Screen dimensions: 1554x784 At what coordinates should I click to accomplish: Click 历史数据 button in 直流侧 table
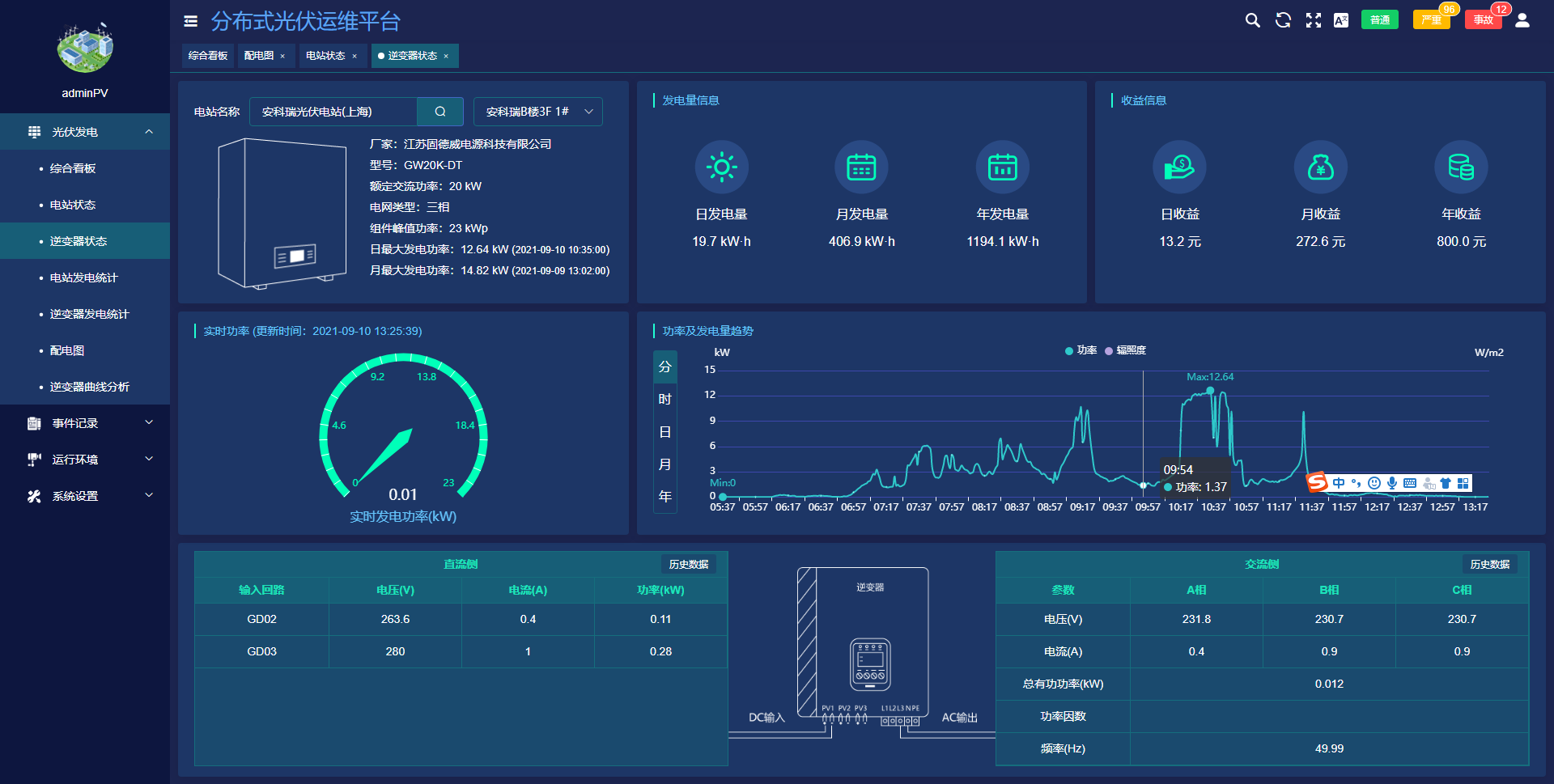click(688, 564)
